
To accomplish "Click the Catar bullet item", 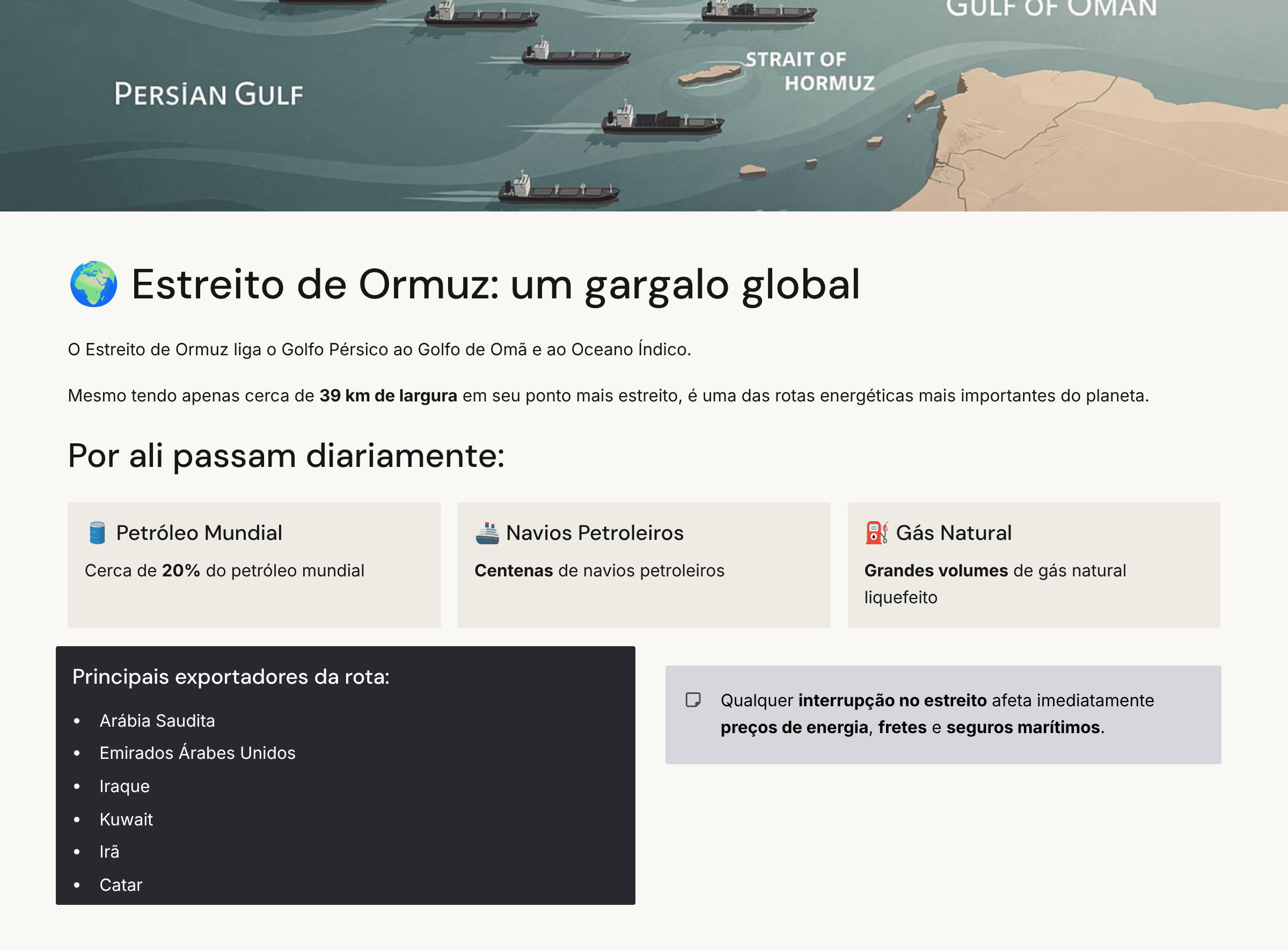I will coord(121,885).
